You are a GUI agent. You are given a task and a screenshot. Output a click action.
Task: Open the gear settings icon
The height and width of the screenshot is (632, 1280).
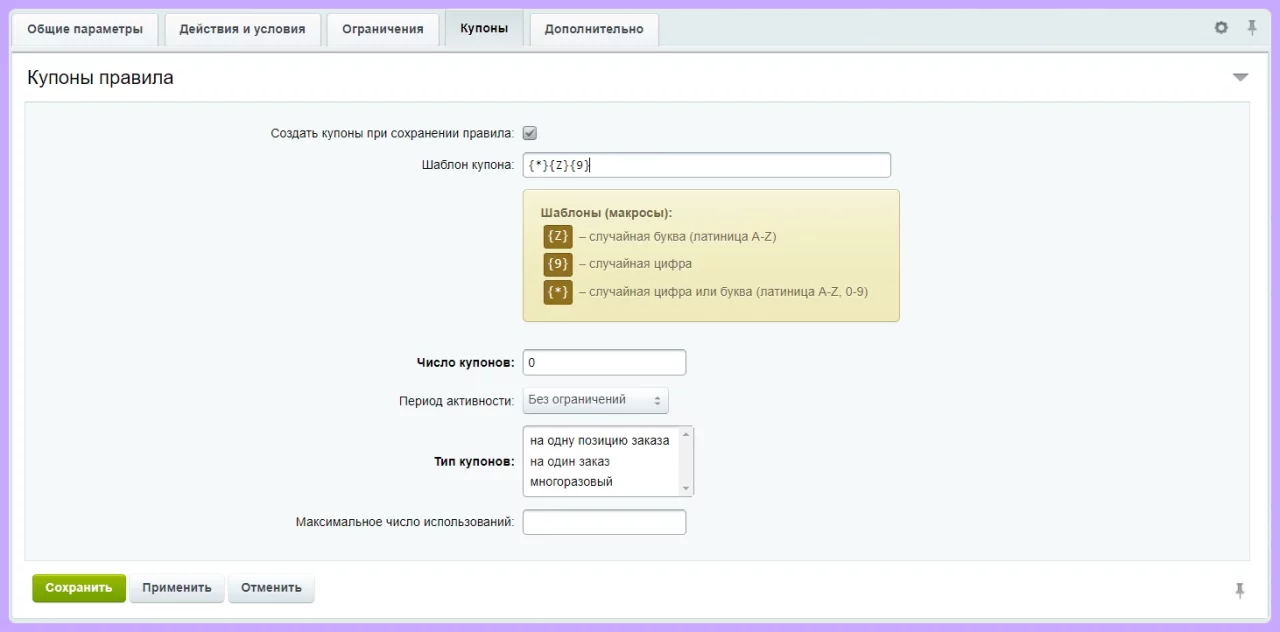point(1221,28)
